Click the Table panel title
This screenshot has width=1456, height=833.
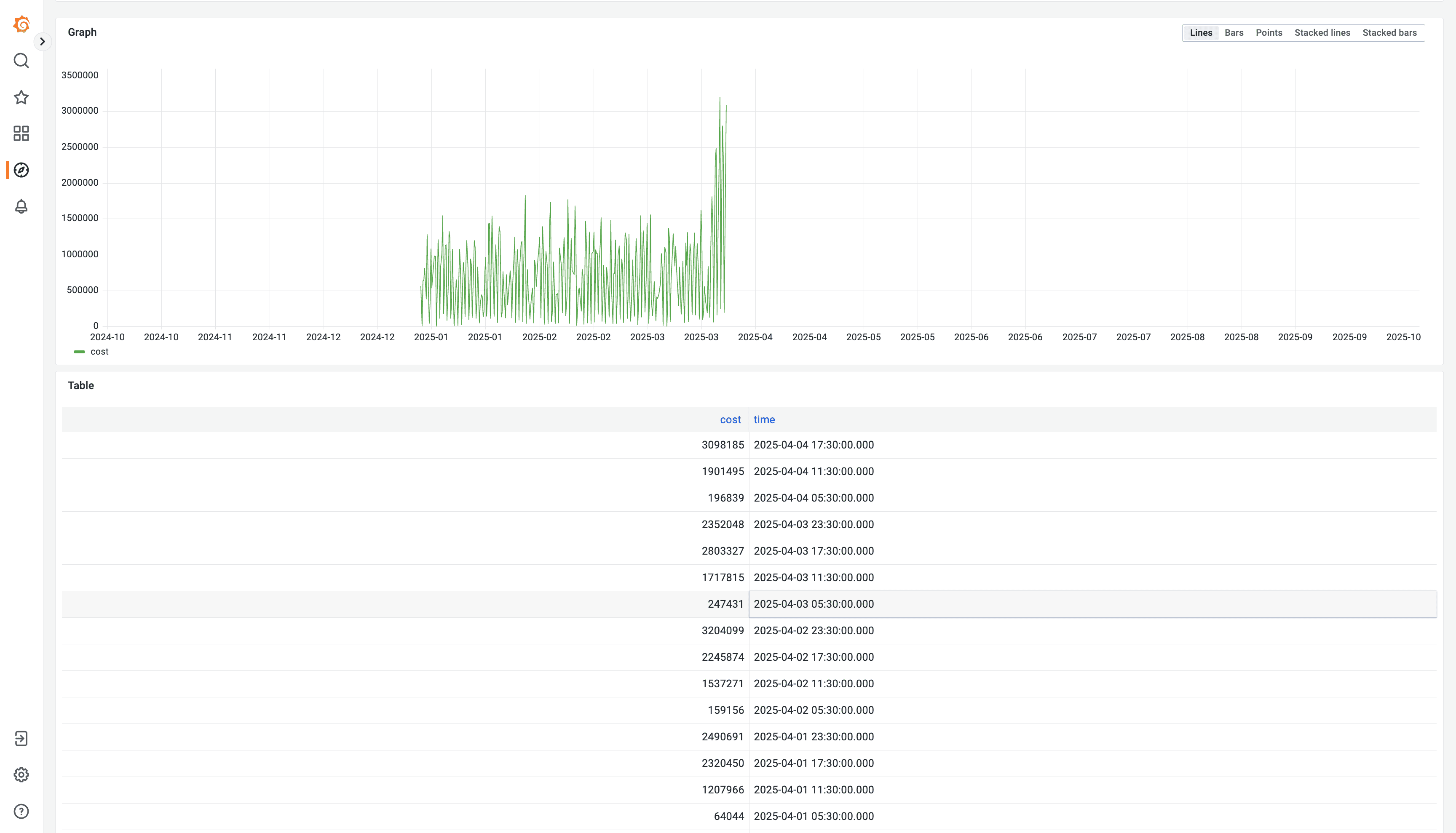click(x=81, y=386)
